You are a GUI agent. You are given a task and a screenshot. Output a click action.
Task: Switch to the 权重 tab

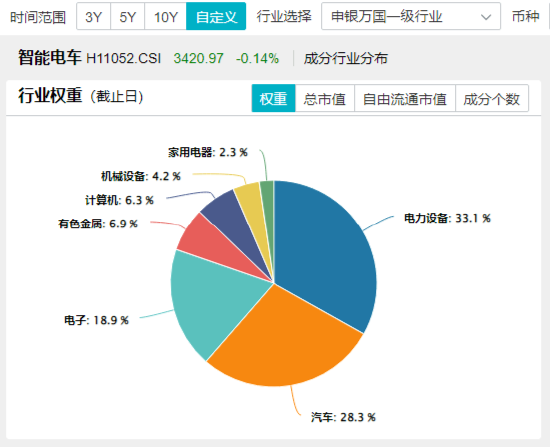click(274, 99)
